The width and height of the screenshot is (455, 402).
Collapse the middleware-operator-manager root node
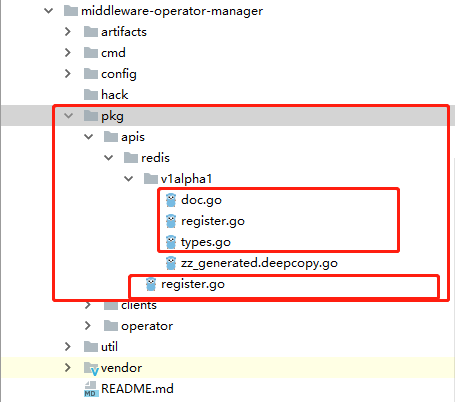pos(49,11)
